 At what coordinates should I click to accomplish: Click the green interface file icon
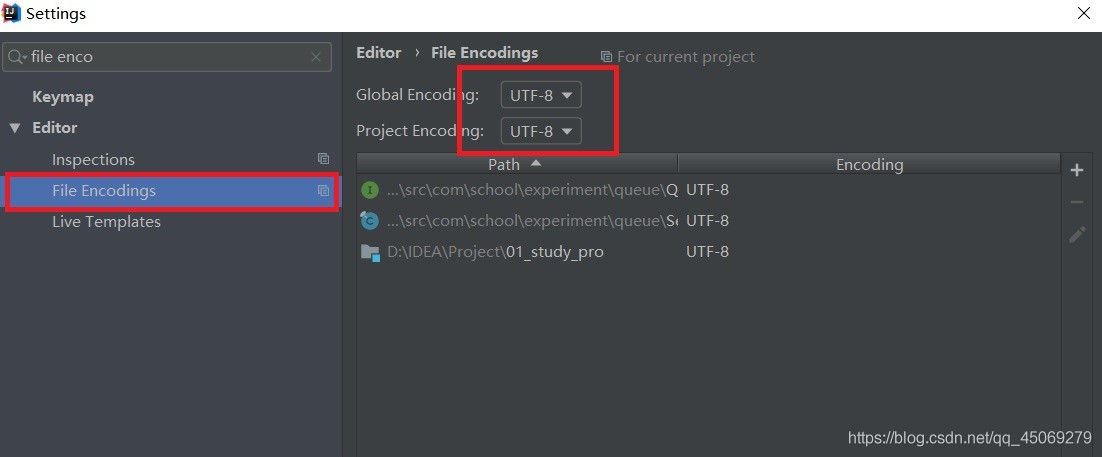370,190
